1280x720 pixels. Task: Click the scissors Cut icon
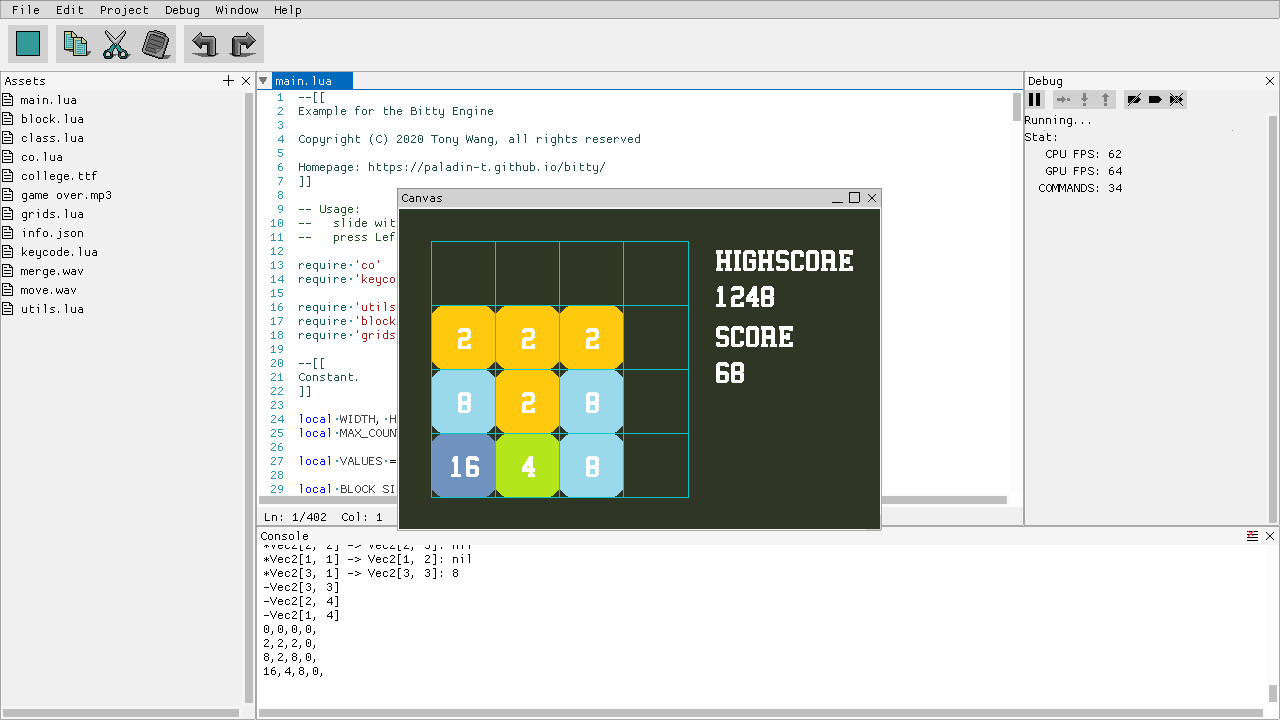coord(116,44)
